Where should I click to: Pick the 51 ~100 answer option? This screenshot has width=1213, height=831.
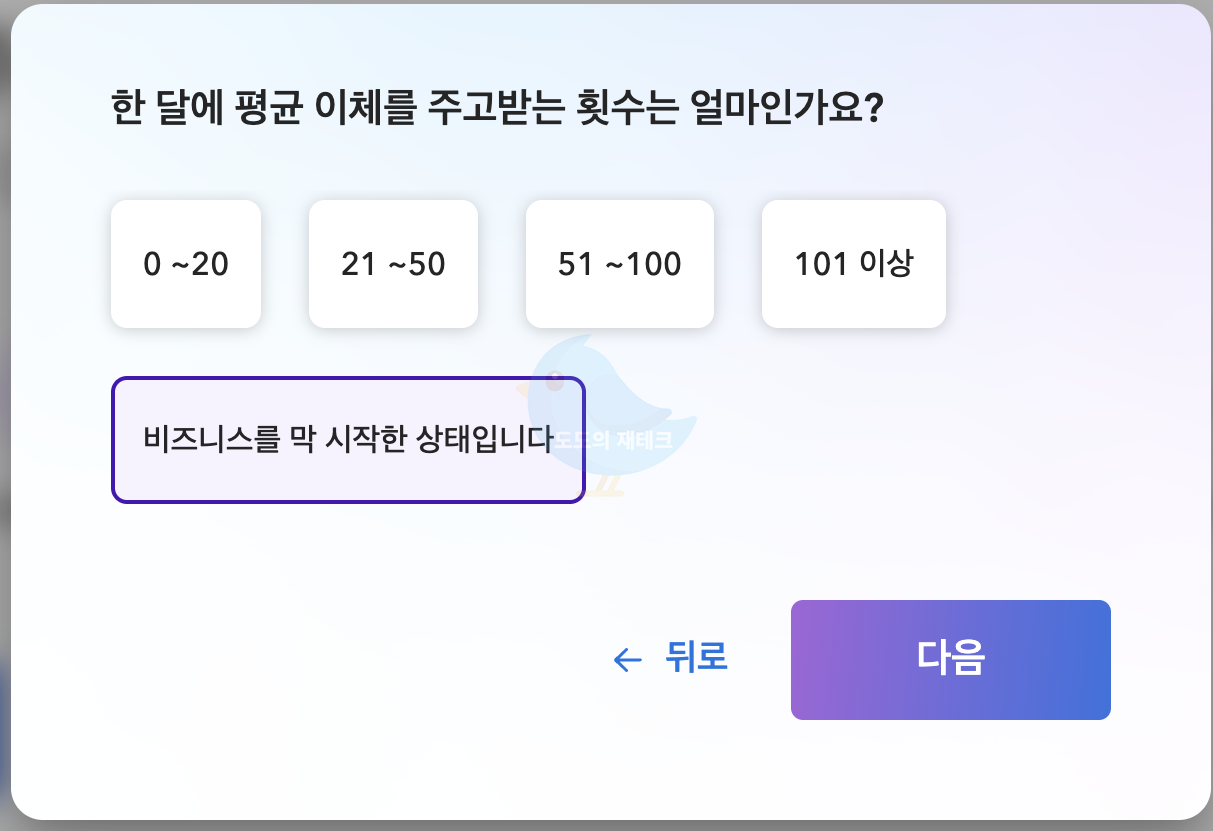619,263
